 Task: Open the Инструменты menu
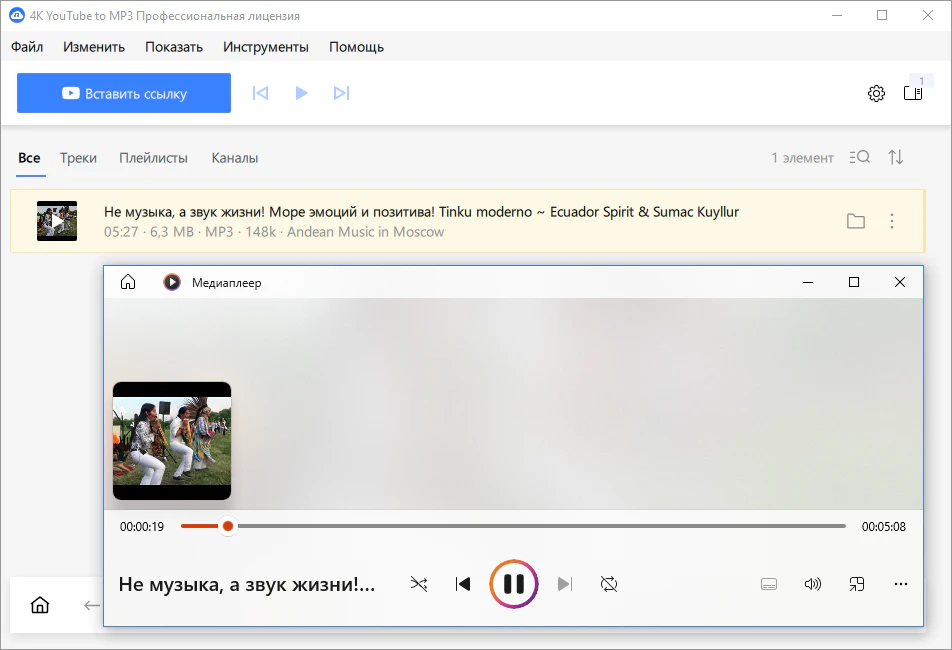click(x=266, y=47)
